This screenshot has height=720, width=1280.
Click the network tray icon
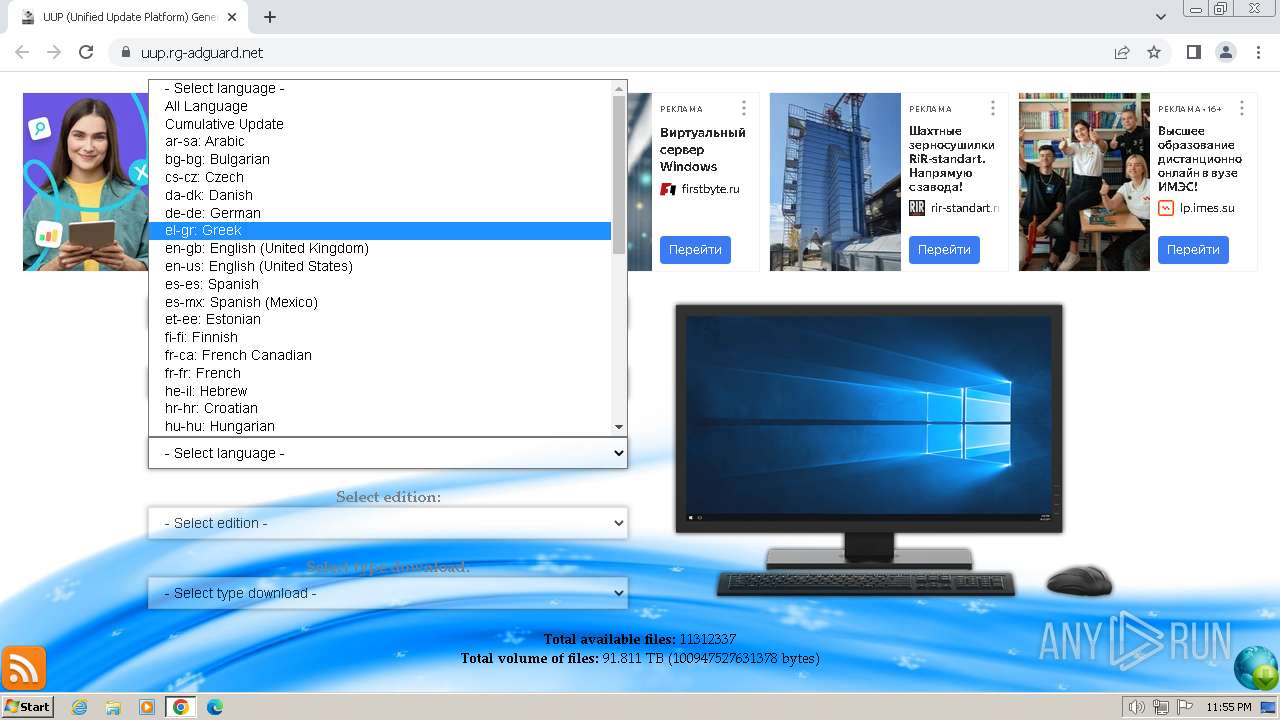(x=1160, y=707)
